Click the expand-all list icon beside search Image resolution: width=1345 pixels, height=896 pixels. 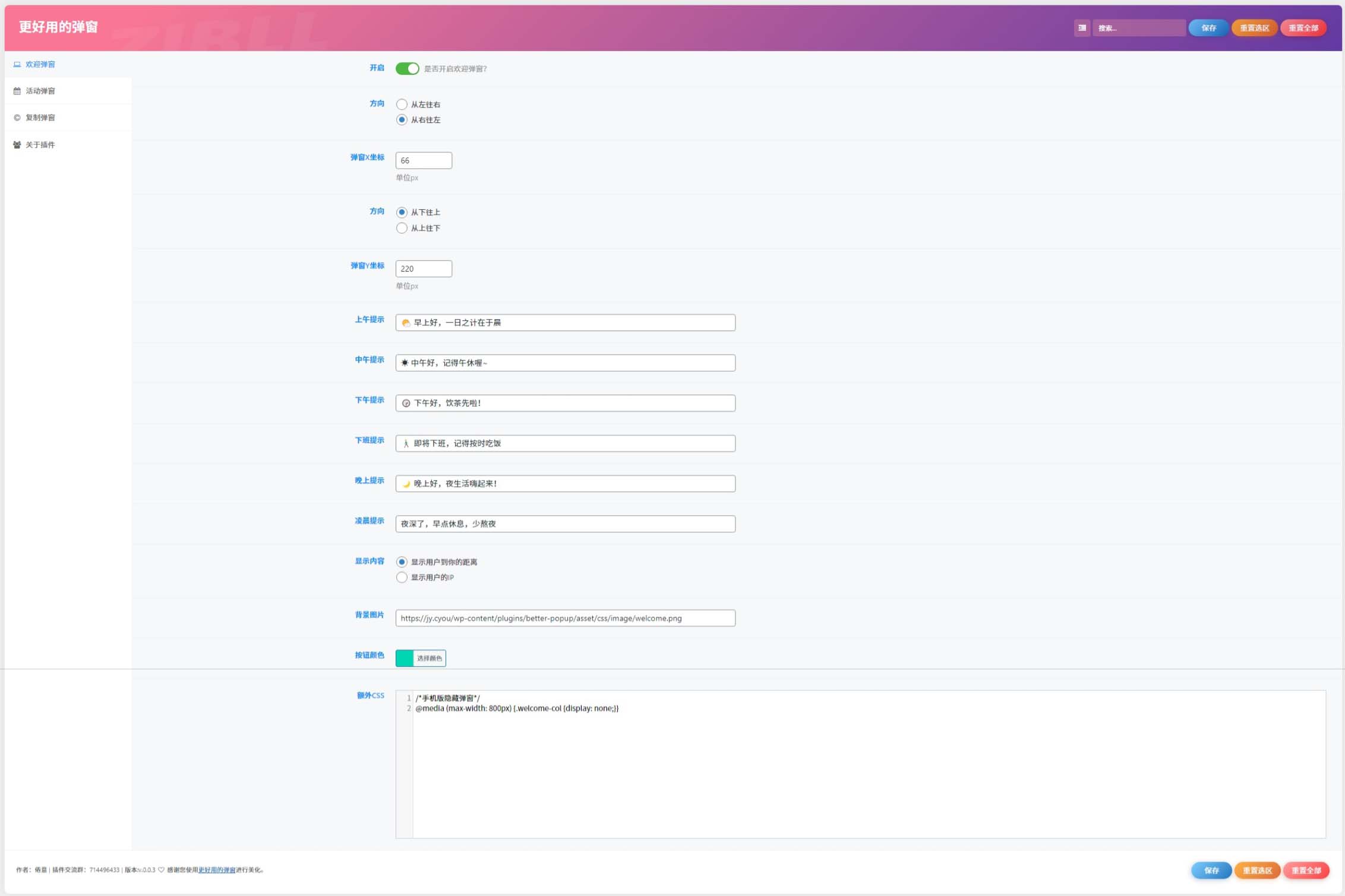(1082, 28)
